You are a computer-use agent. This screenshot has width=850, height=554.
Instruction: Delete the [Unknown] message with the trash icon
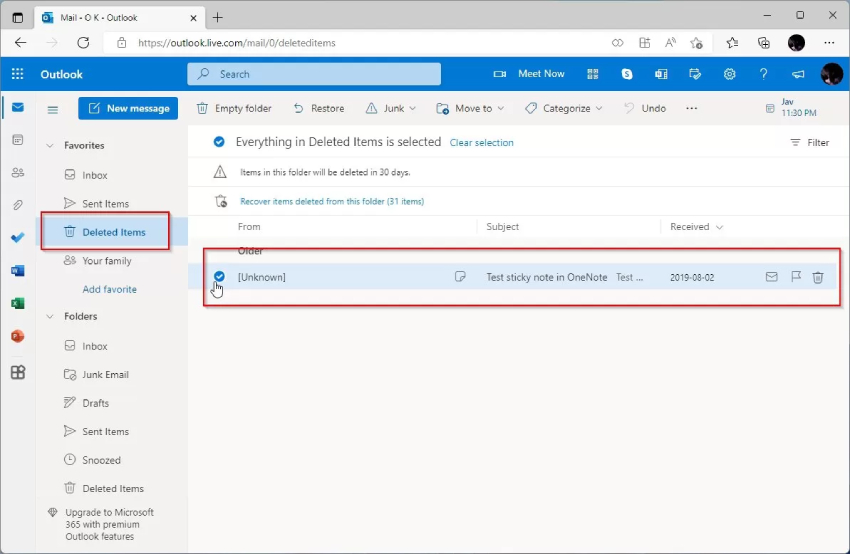[x=818, y=277]
